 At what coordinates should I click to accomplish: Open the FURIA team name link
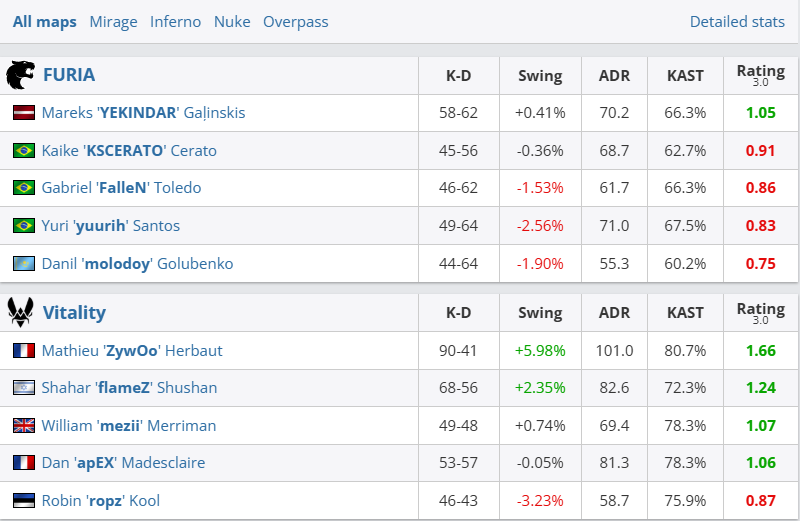click(x=69, y=75)
